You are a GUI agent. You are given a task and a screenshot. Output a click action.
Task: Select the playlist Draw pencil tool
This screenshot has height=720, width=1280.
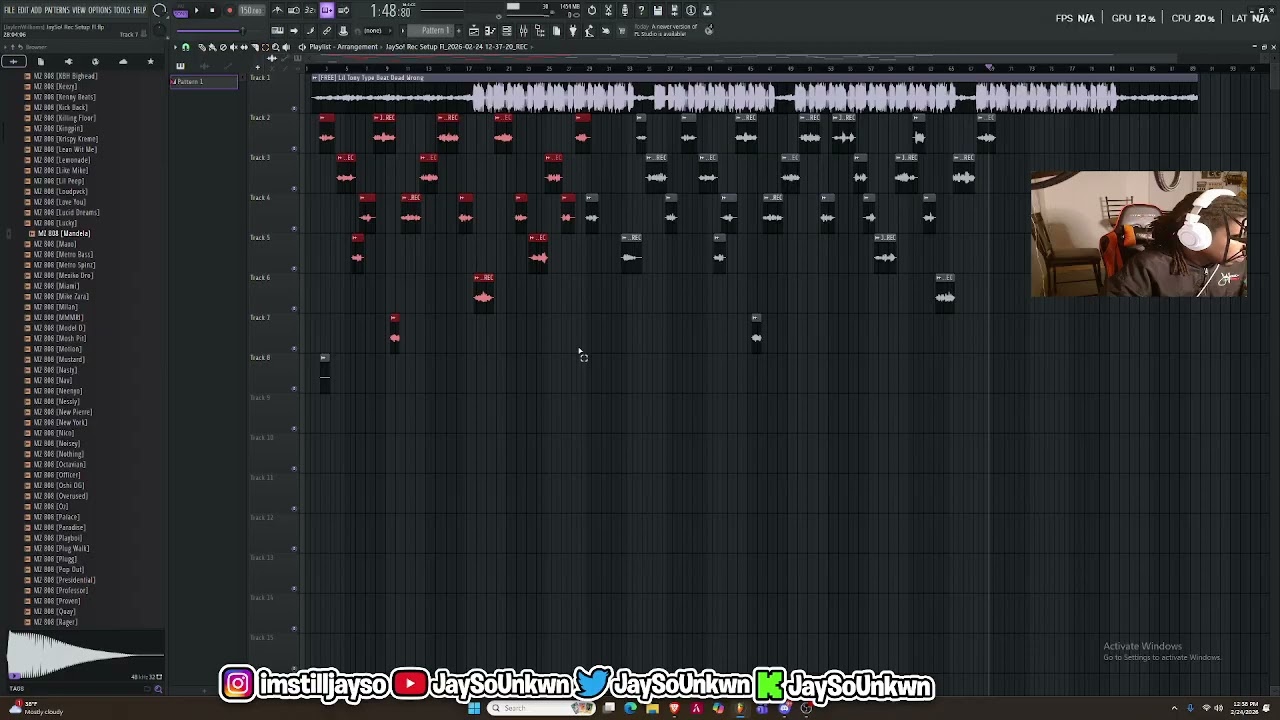202,47
